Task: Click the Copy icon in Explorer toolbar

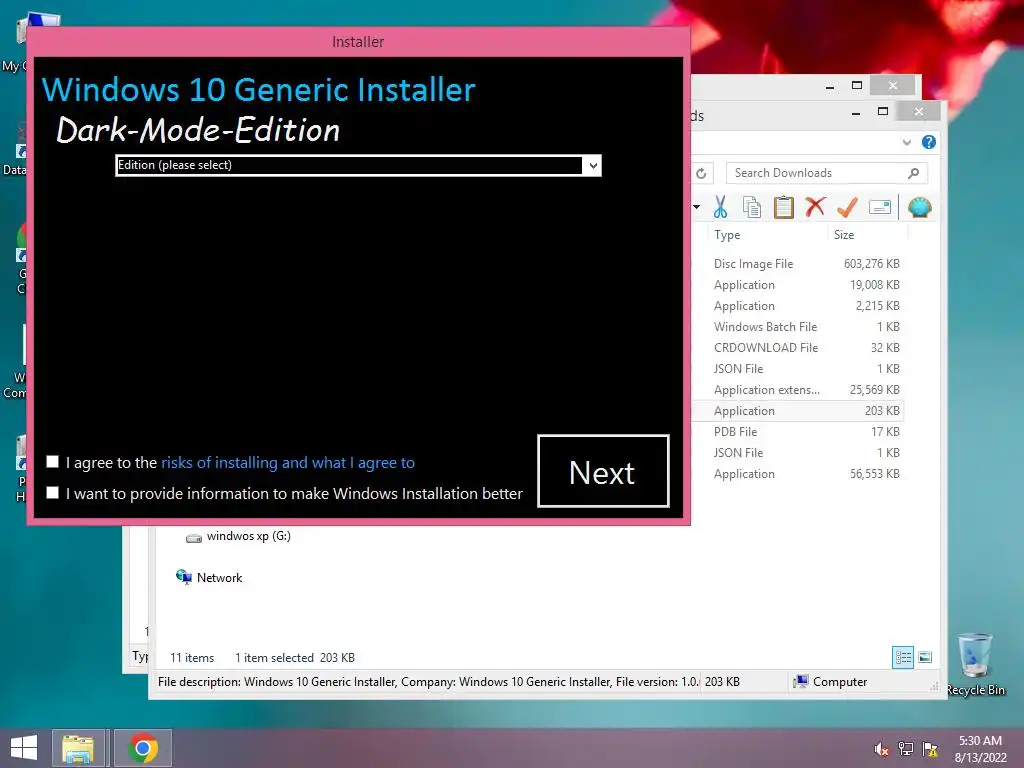Action: pyautogui.click(x=752, y=208)
